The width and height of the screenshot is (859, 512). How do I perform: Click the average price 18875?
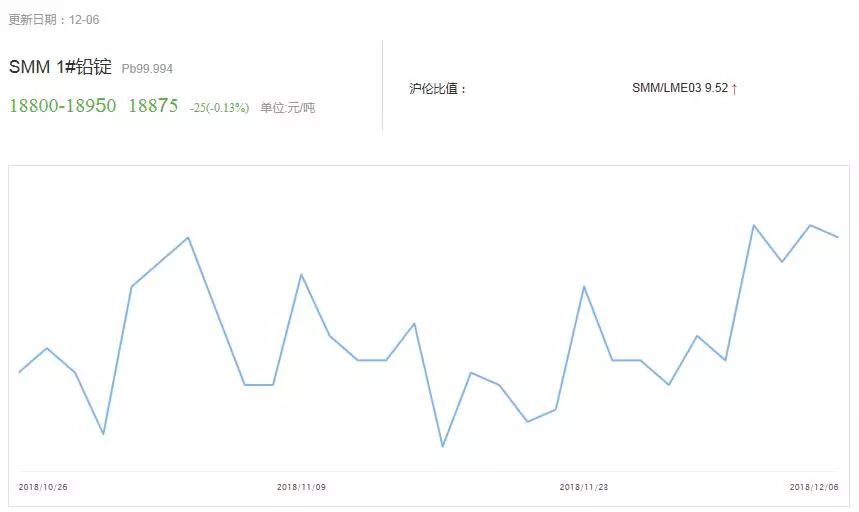153,105
